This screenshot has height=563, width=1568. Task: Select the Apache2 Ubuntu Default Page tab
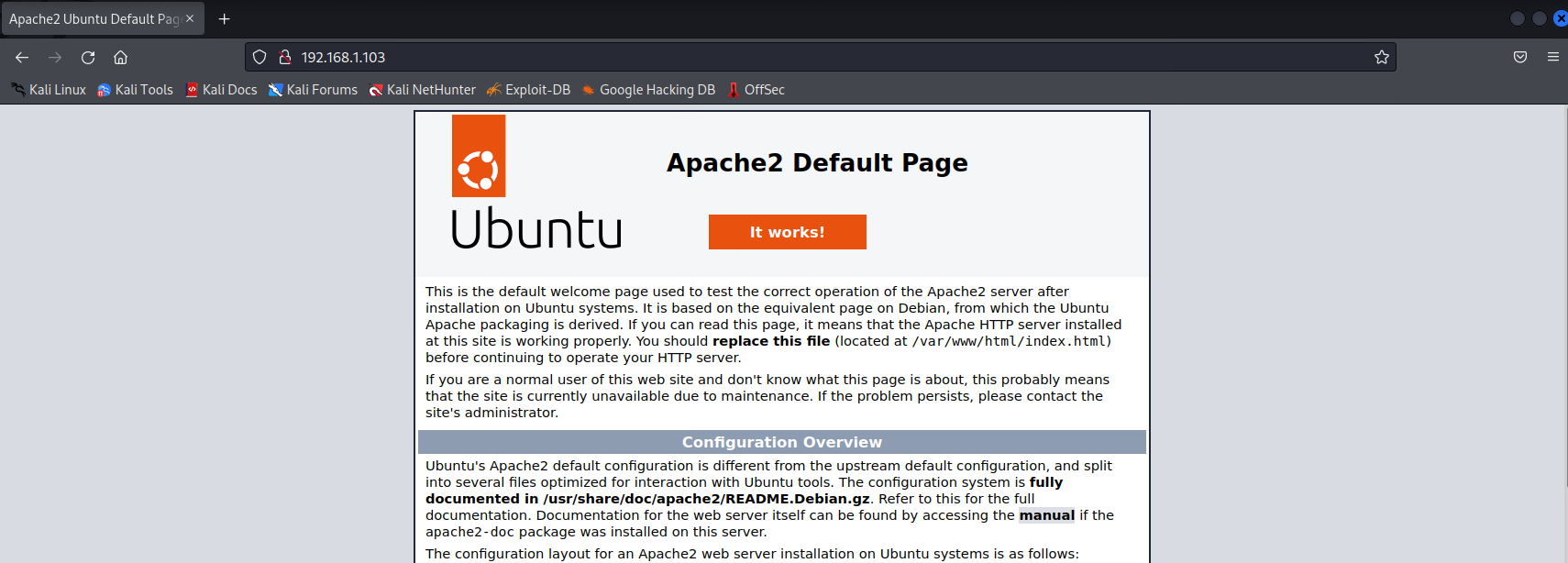(x=92, y=18)
